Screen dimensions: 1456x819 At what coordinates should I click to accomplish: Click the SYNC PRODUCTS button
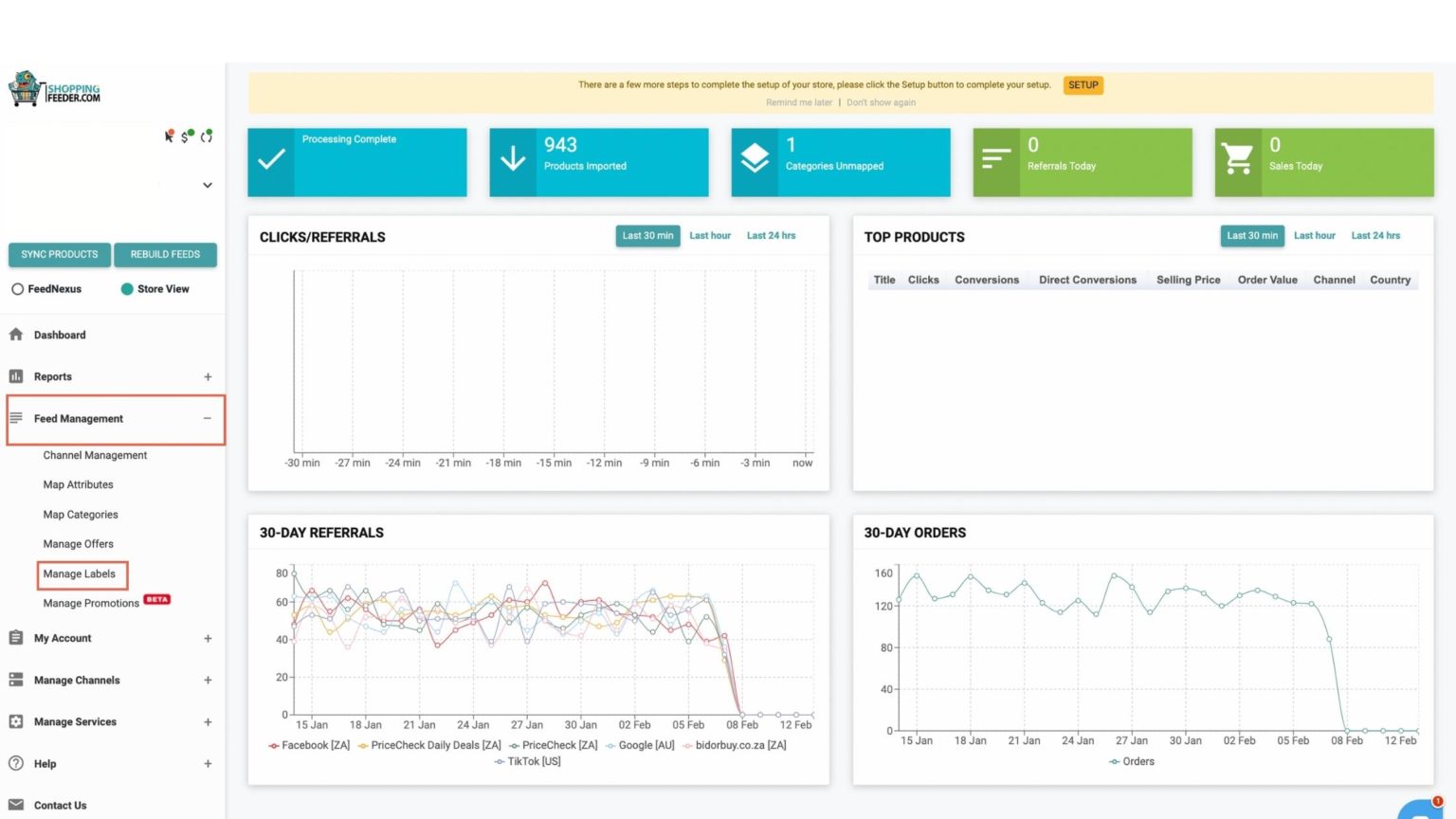point(60,254)
